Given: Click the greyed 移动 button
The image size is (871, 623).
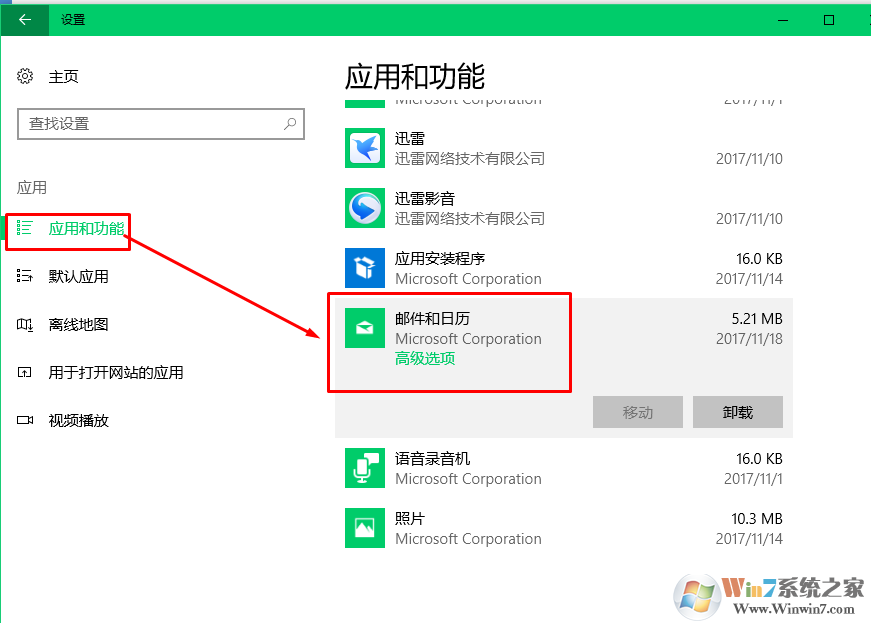Looking at the screenshot, I should 638,412.
